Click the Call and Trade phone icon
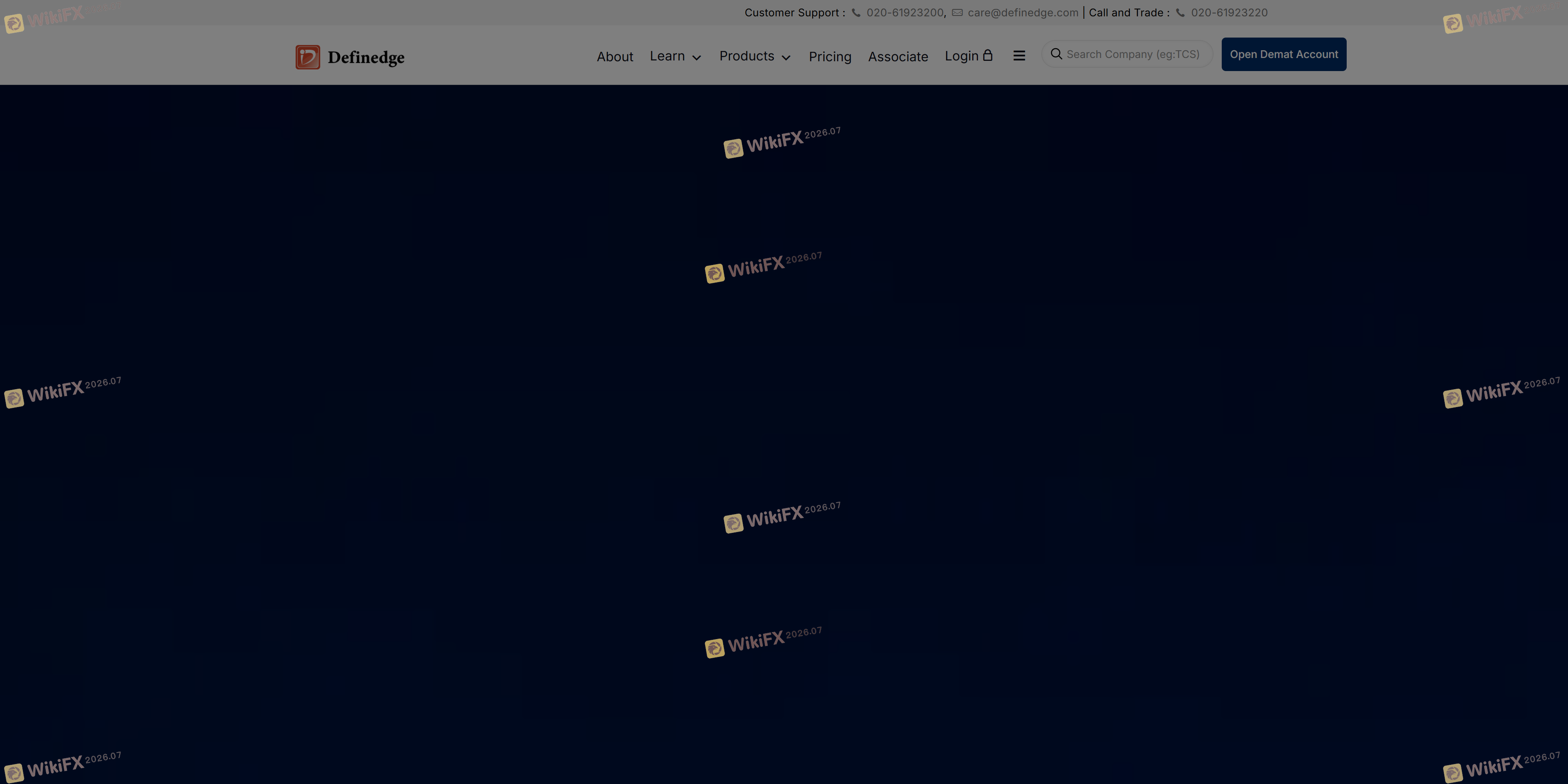The width and height of the screenshot is (1568, 784). click(x=1180, y=13)
